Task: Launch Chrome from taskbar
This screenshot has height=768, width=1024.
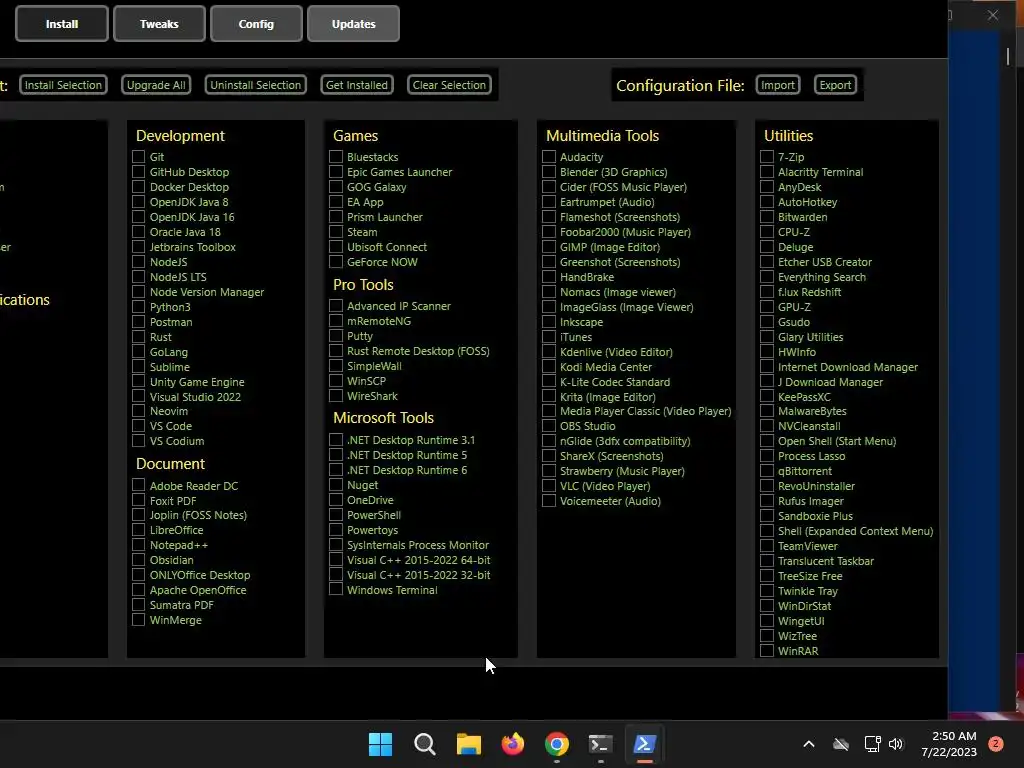Action: click(x=556, y=744)
